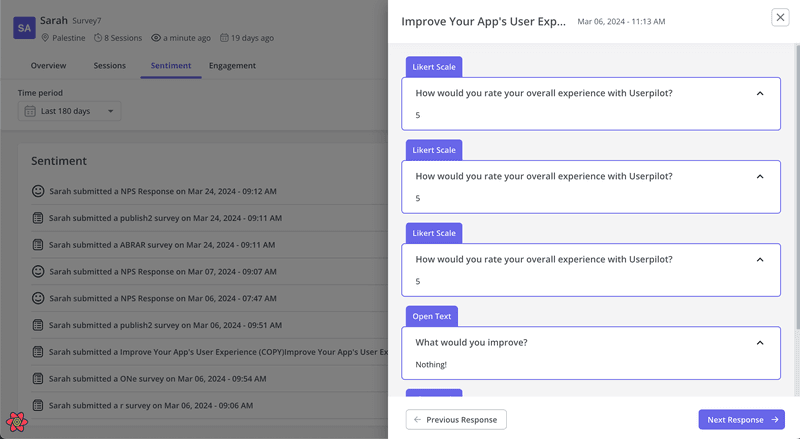
Task: Go to the Next Response
Action: [x=741, y=420]
